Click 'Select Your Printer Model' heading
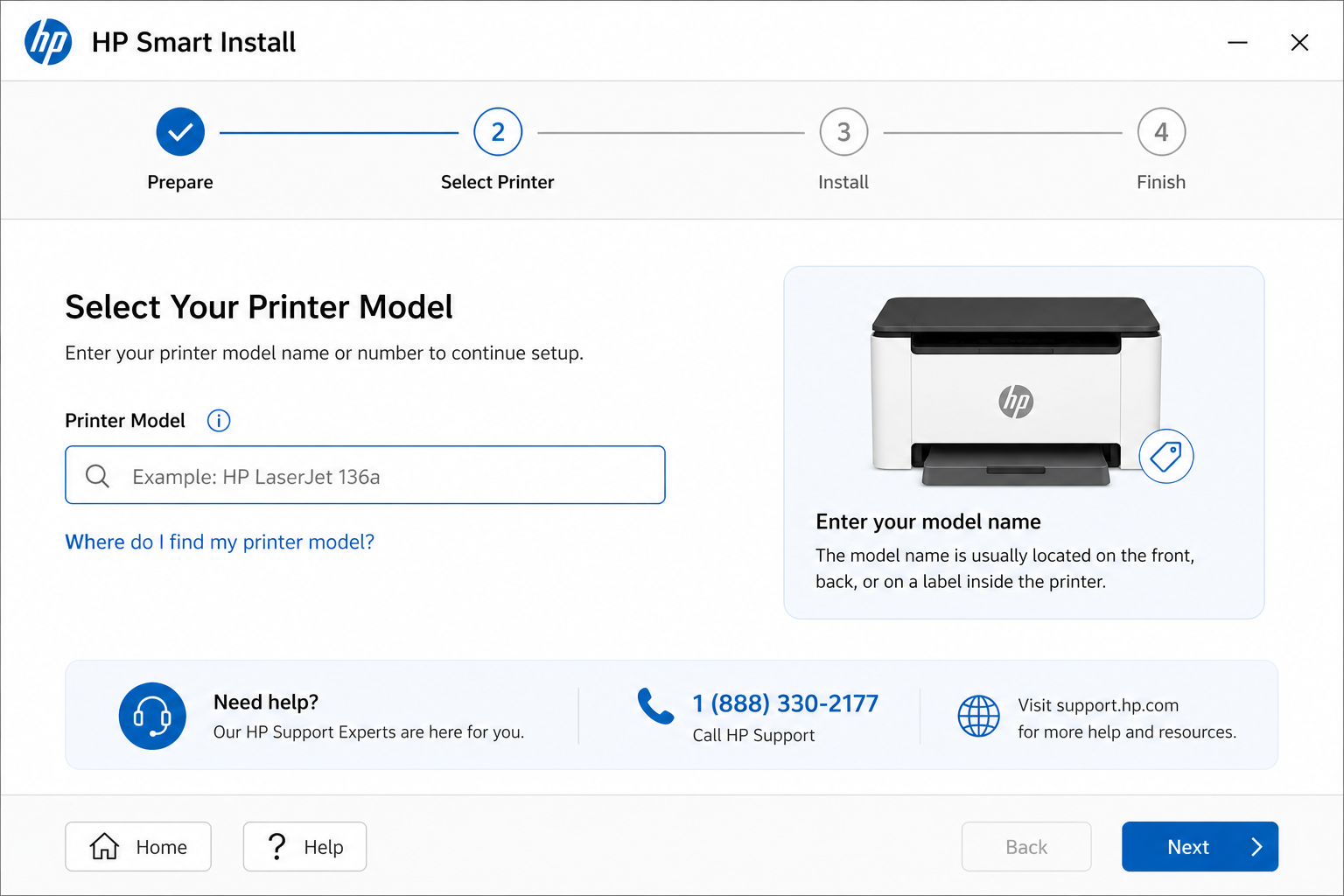 (x=259, y=307)
